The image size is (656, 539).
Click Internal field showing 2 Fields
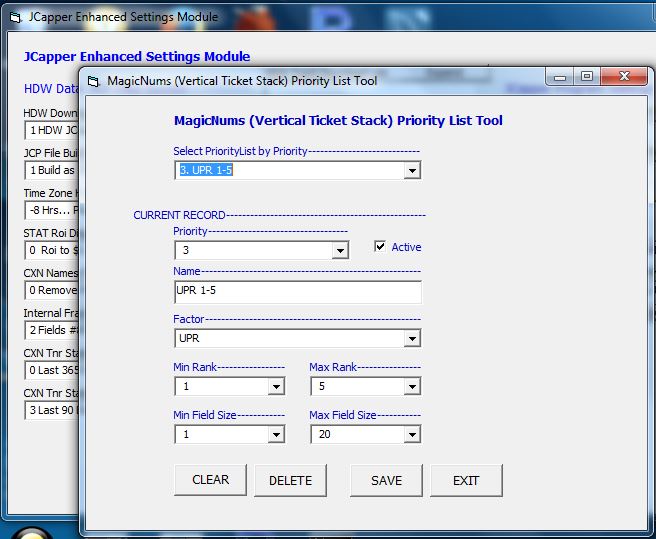click(x=51, y=330)
